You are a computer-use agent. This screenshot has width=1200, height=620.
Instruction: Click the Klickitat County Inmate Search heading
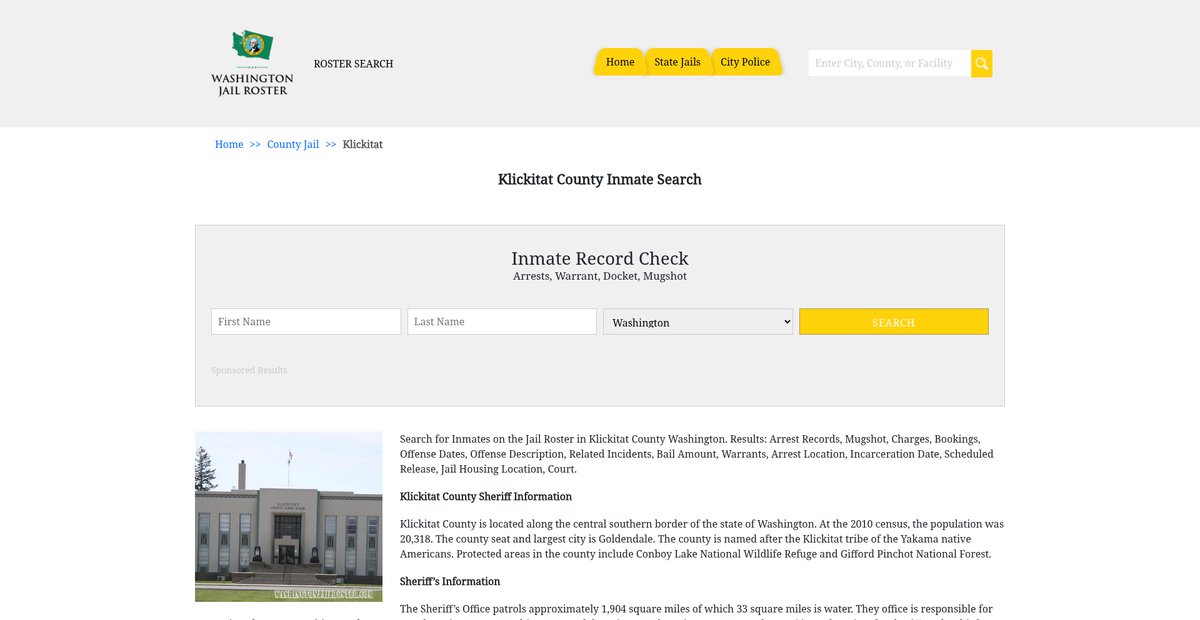[x=600, y=180]
